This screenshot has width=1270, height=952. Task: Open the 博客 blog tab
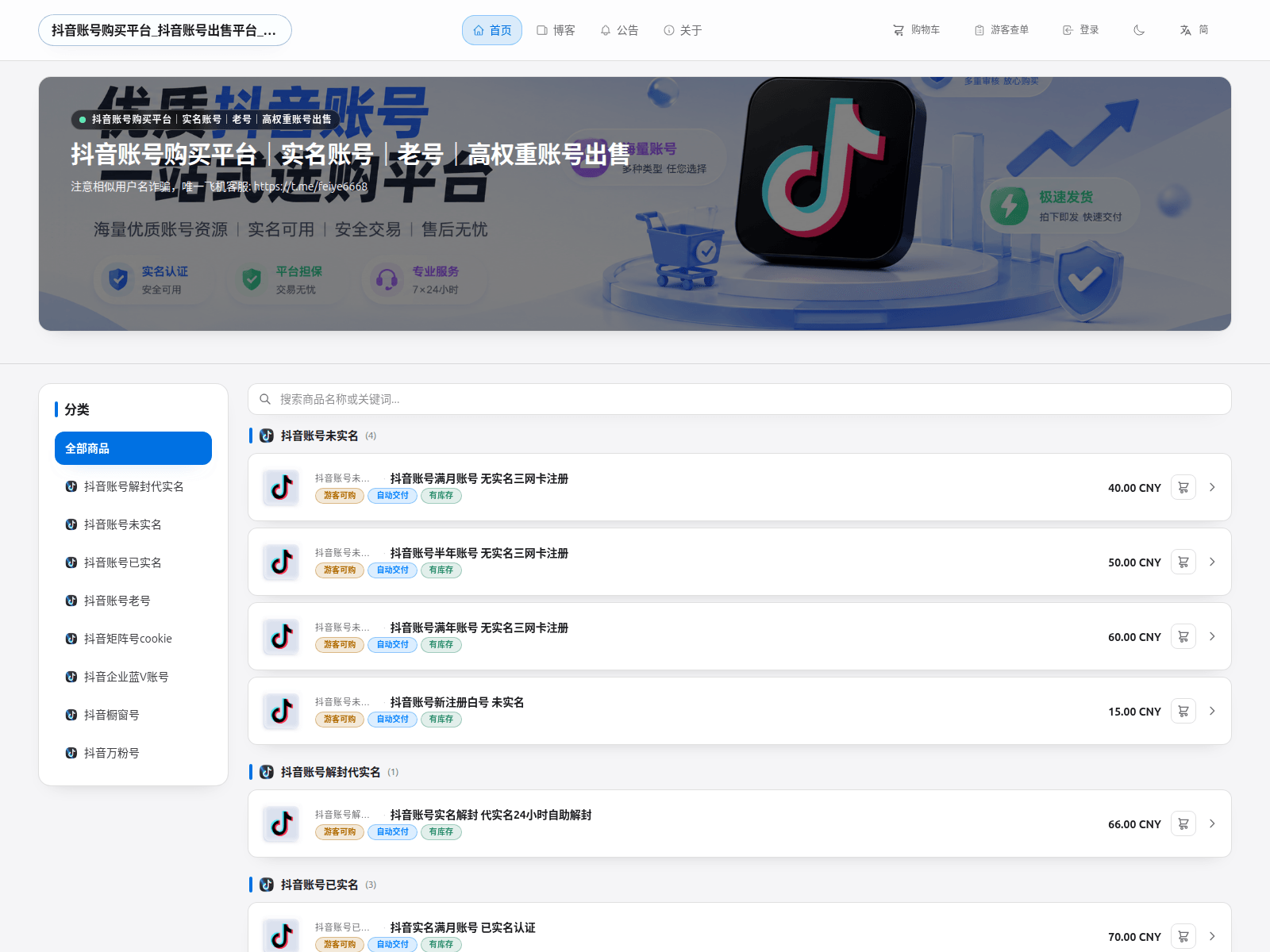(x=556, y=30)
